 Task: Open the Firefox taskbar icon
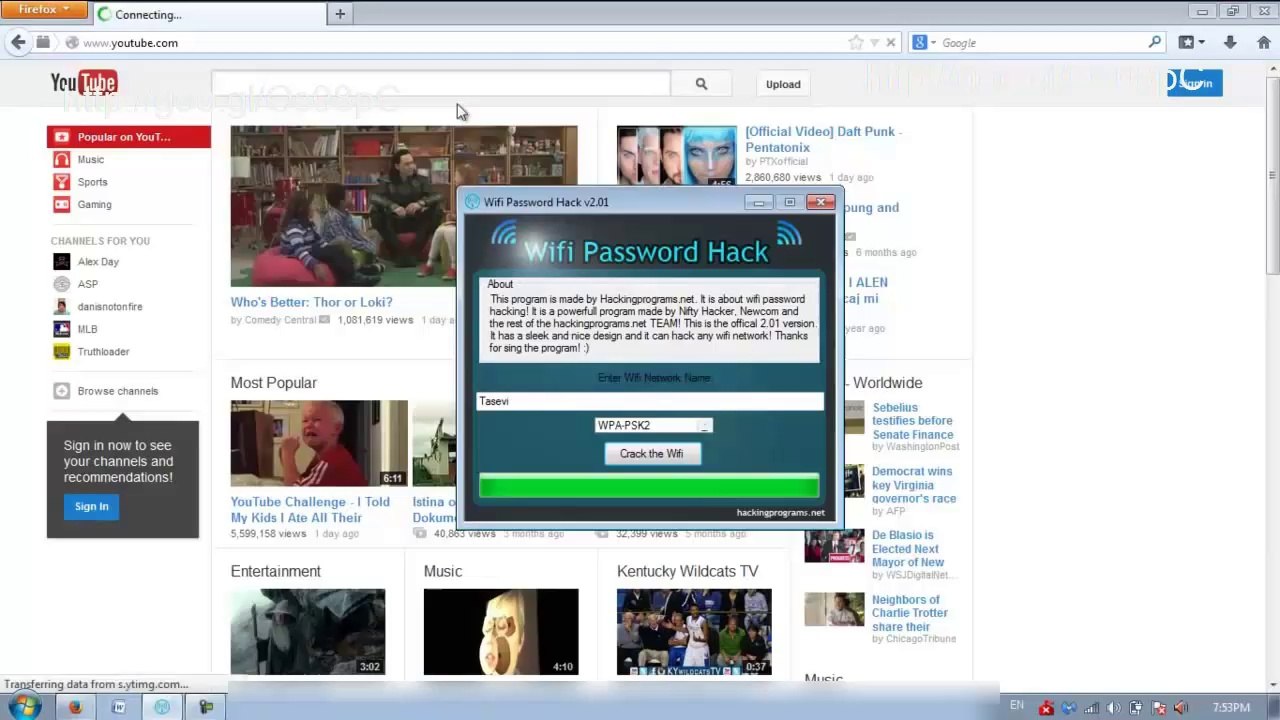(x=75, y=707)
